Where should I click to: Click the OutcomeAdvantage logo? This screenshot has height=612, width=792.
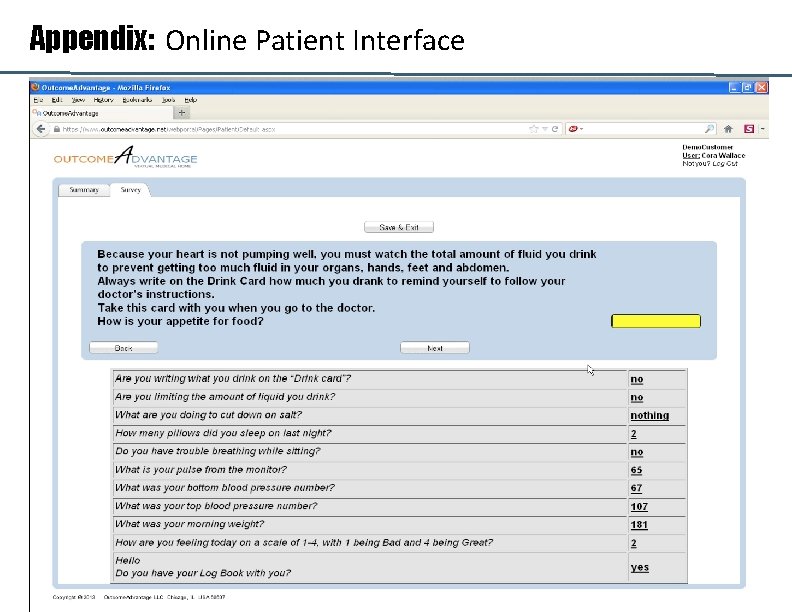click(x=125, y=158)
